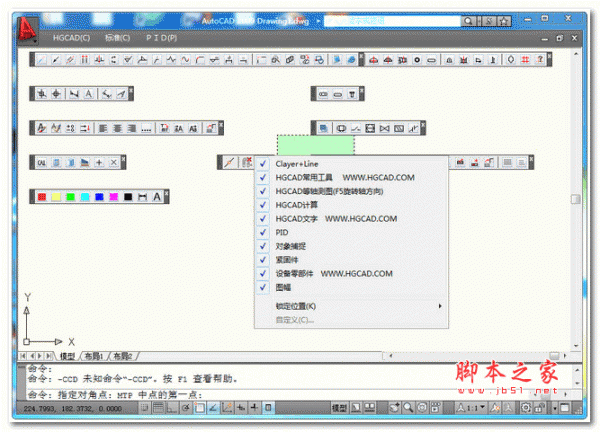600x432 pixels.
Task: Pick the cyan color swatch
Action: click(85, 197)
